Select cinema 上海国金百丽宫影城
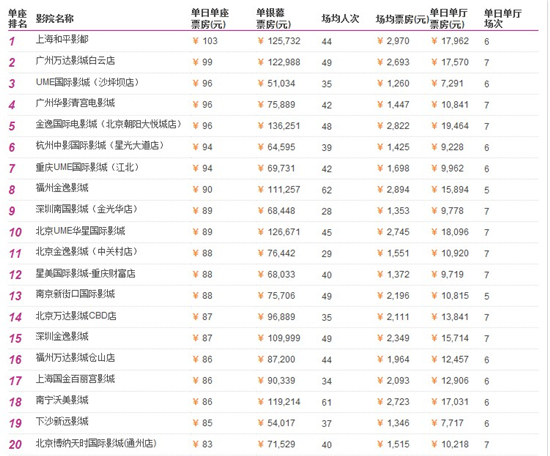Viewport: 550px width, 456px height. [x=75, y=379]
